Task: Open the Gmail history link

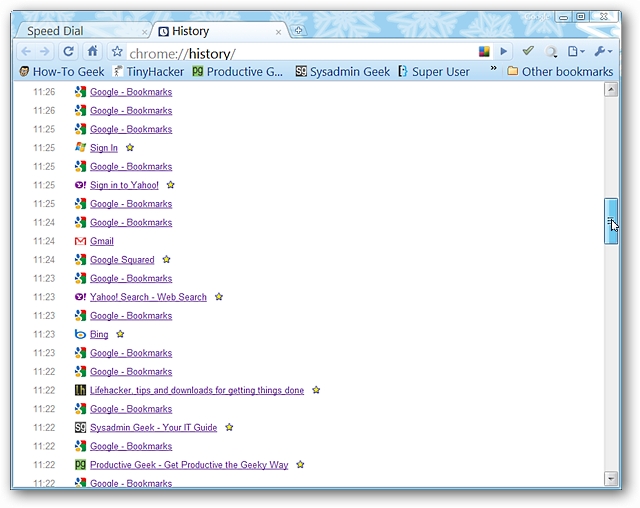Action: tap(102, 241)
